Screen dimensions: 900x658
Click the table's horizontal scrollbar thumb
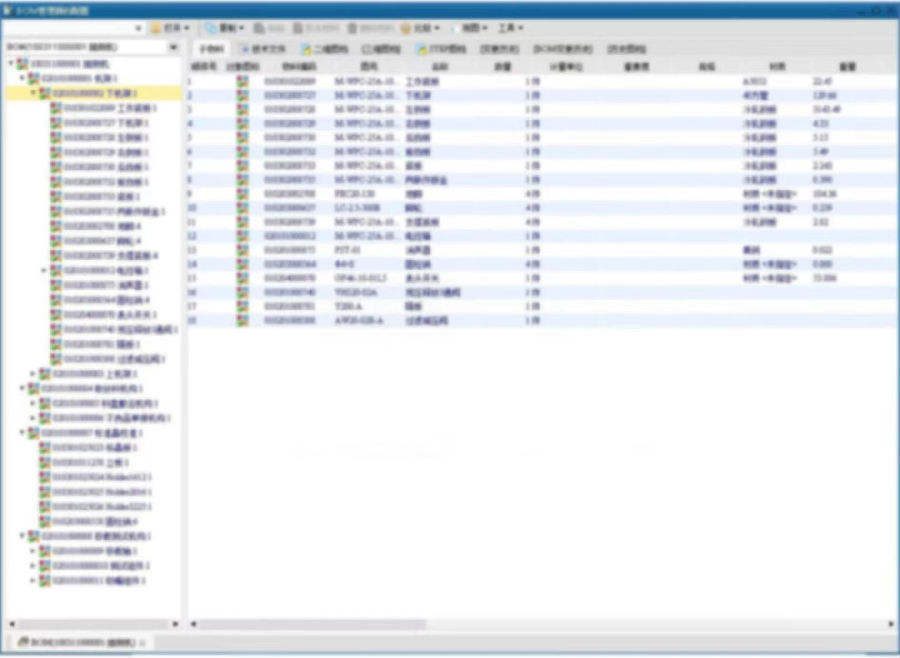click(x=313, y=624)
